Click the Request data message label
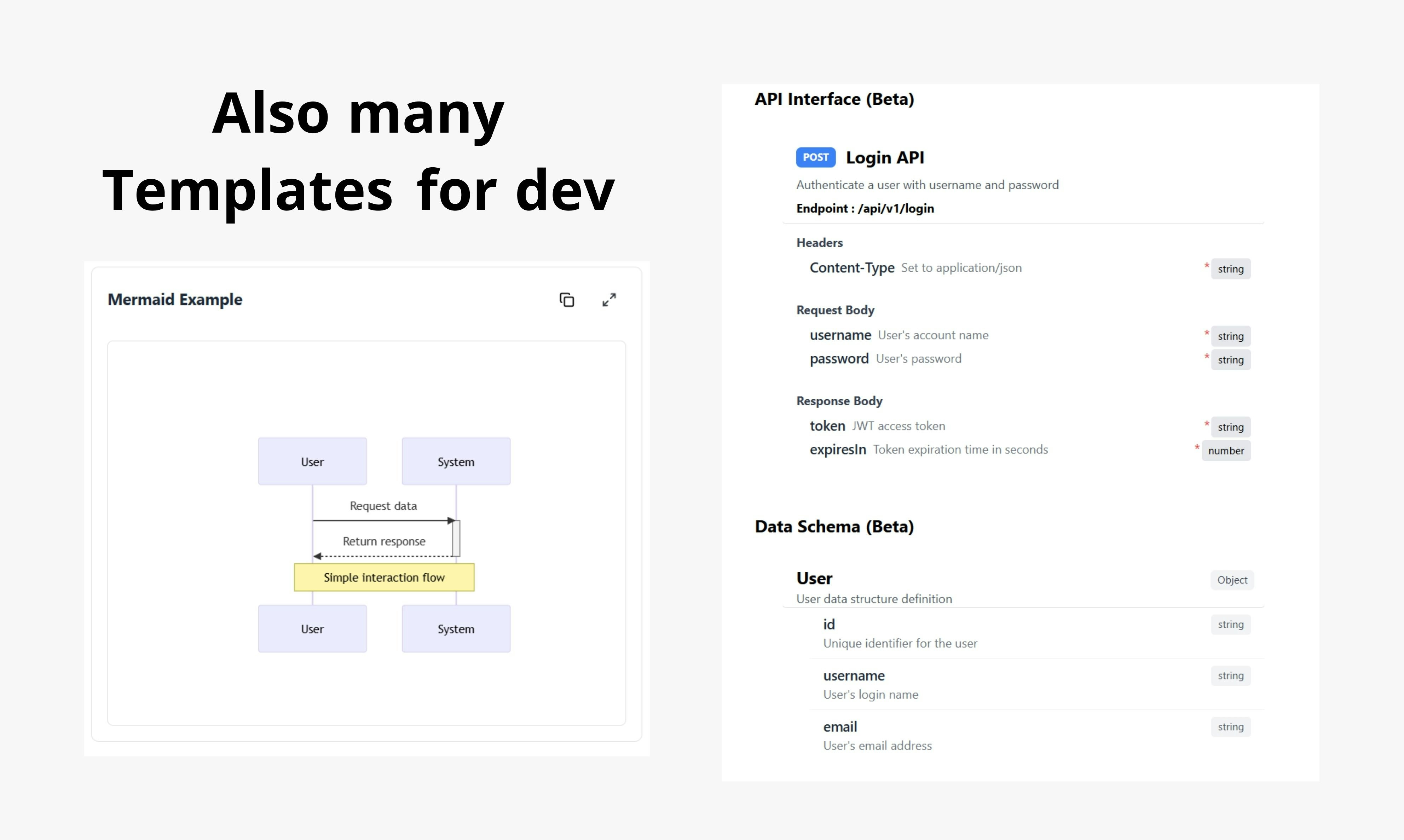The width and height of the screenshot is (1404, 840). [x=383, y=506]
